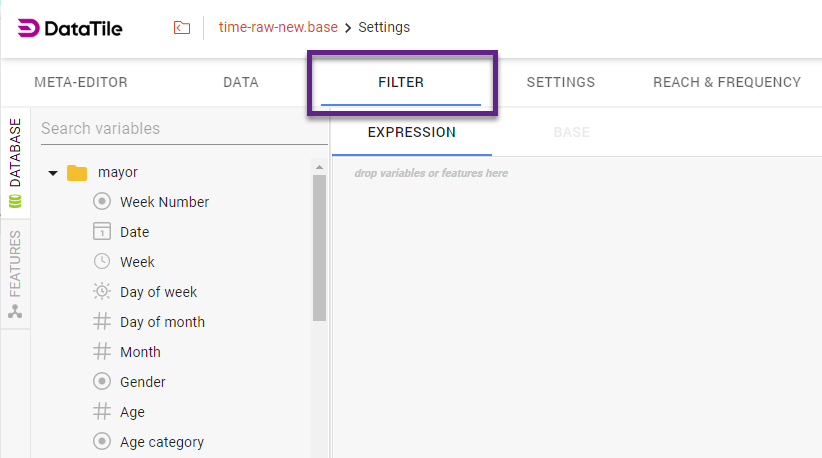Switch to the META-EDITOR tab

[x=81, y=82]
